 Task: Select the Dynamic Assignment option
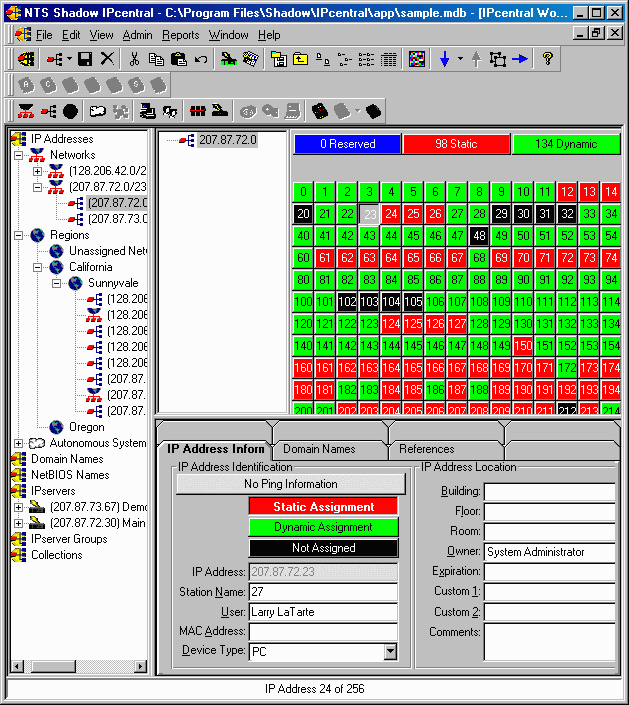coord(323,527)
